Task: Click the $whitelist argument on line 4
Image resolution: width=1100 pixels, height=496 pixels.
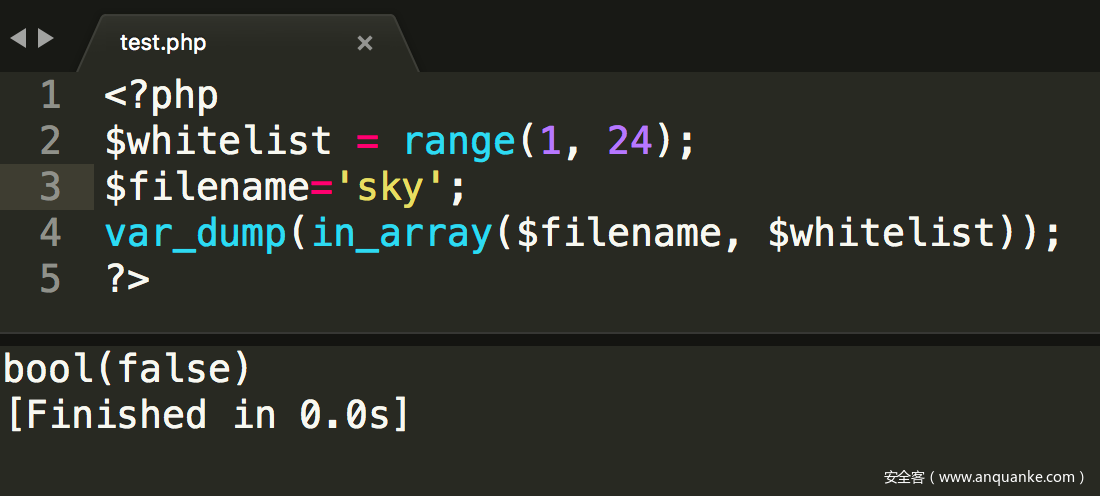Action: (x=881, y=233)
